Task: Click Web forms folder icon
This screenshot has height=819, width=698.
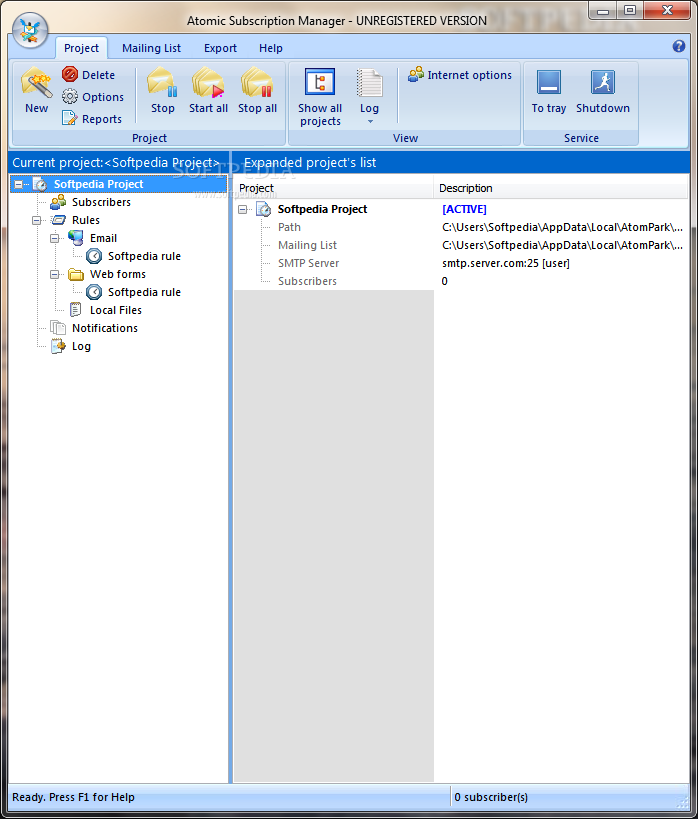Action: (76, 274)
